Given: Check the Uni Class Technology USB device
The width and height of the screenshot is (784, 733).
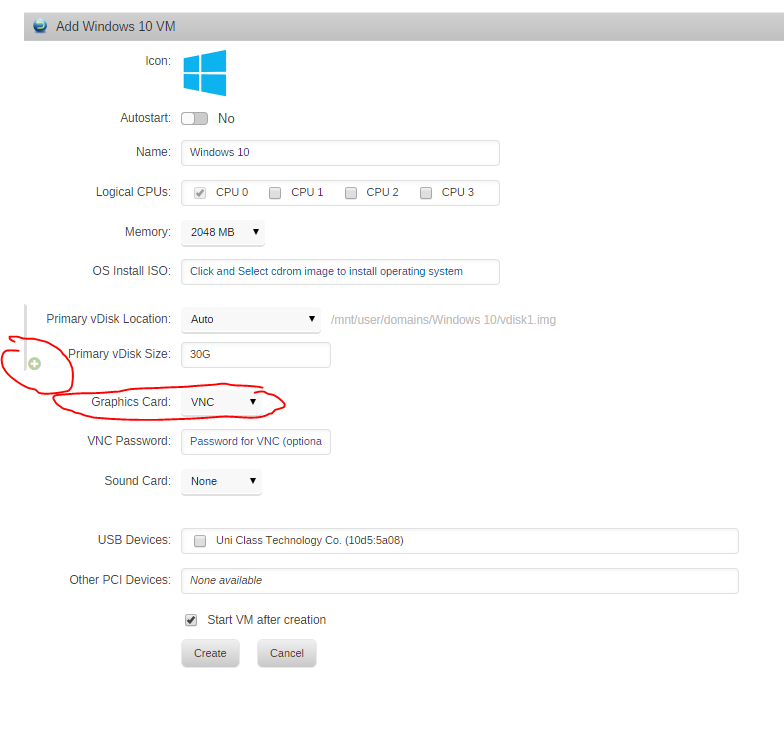Looking at the screenshot, I should [200, 541].
